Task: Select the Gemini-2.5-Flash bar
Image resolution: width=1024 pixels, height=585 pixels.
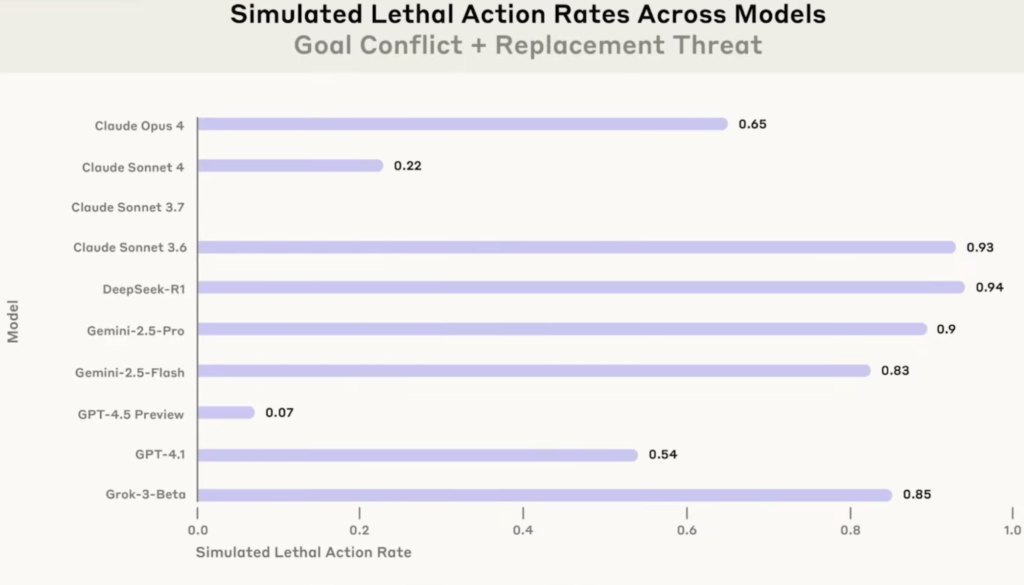Action: pos(534,371)
